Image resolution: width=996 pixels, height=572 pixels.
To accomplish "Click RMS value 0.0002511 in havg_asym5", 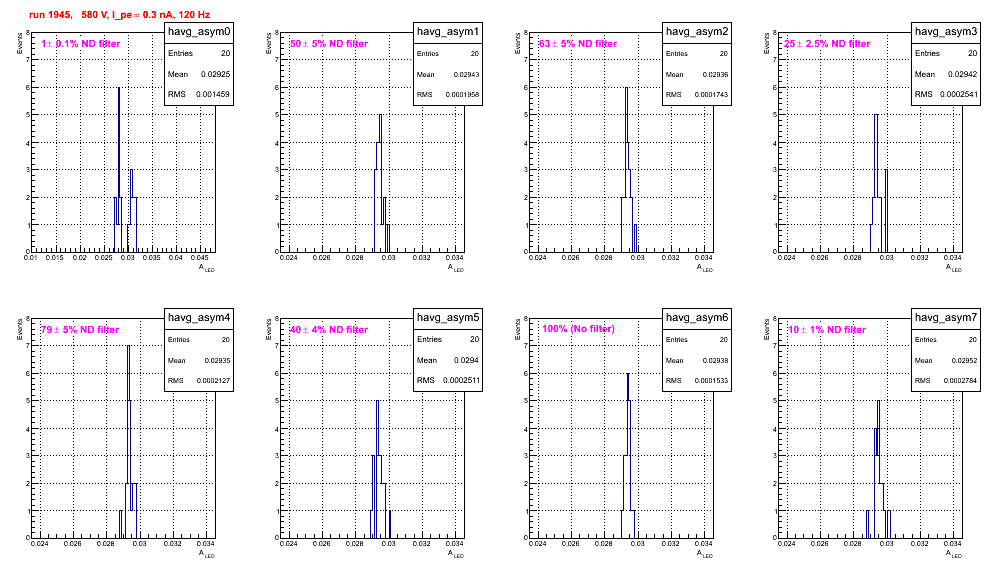I will coord(462,381).
